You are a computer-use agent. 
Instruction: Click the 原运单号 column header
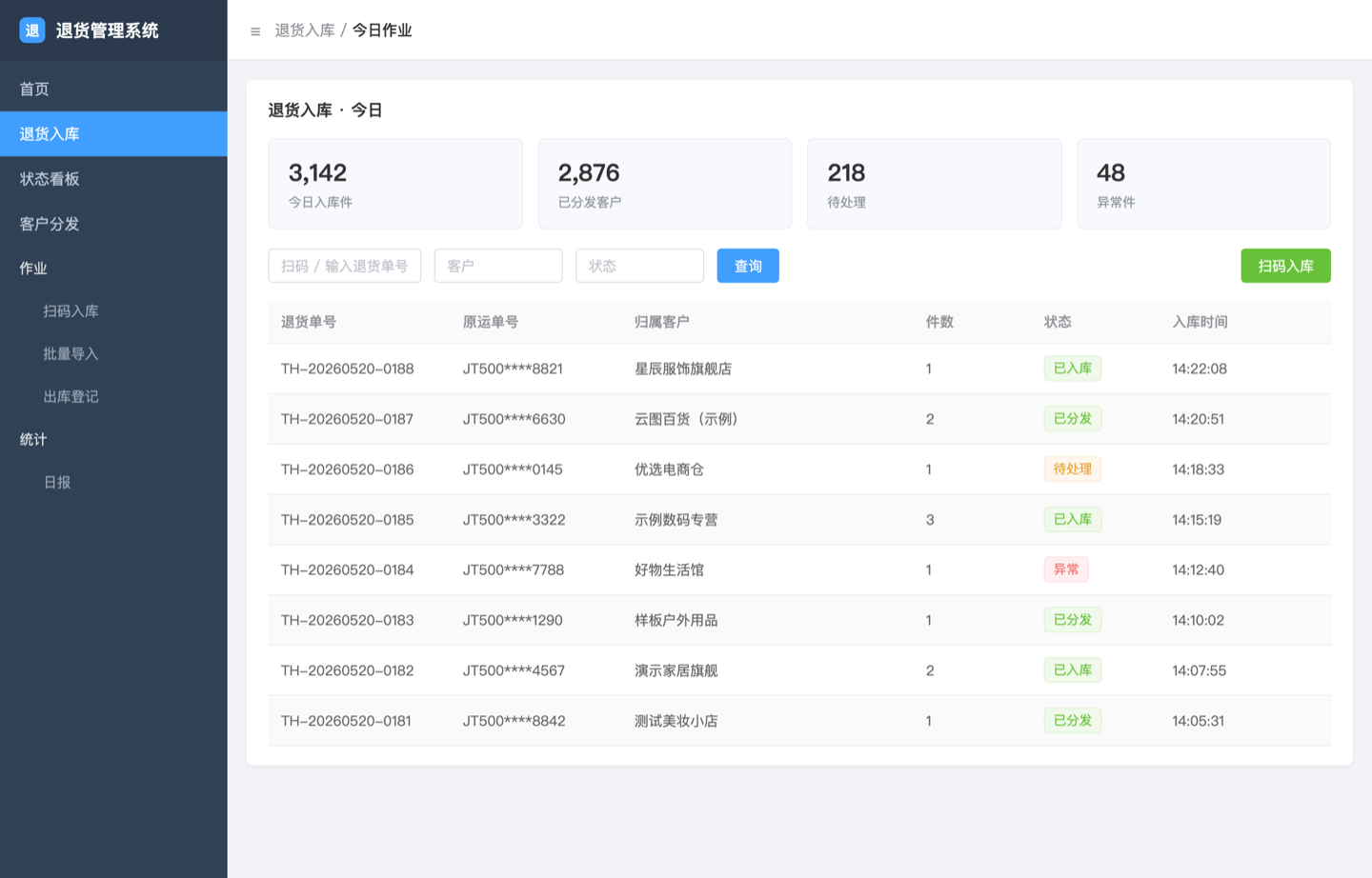point(491,322)
